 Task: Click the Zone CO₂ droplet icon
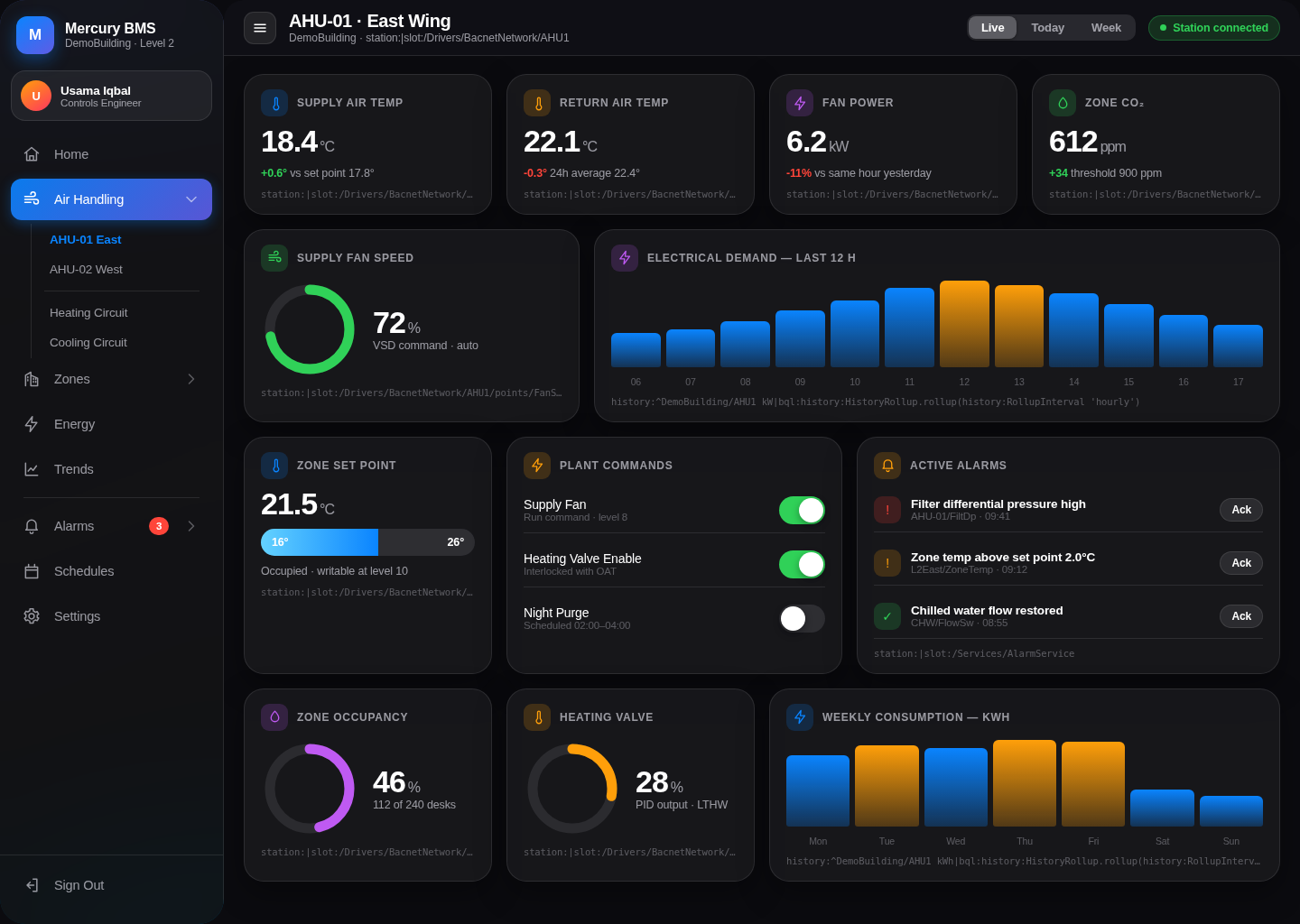[x=1063, y=103]
